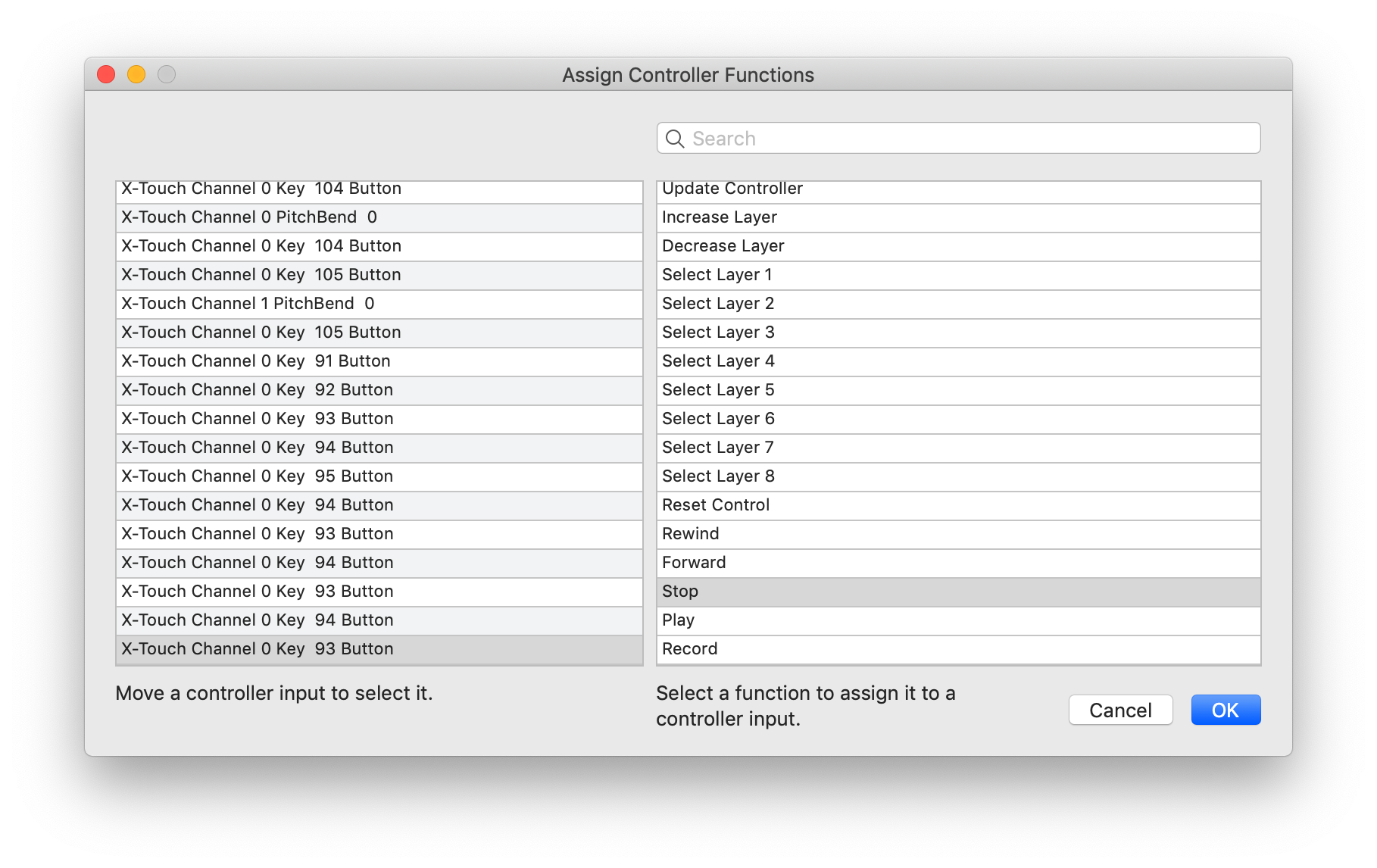Click Select Layer 7 in the list
The image size is (1377, 868).
[958, 448]
